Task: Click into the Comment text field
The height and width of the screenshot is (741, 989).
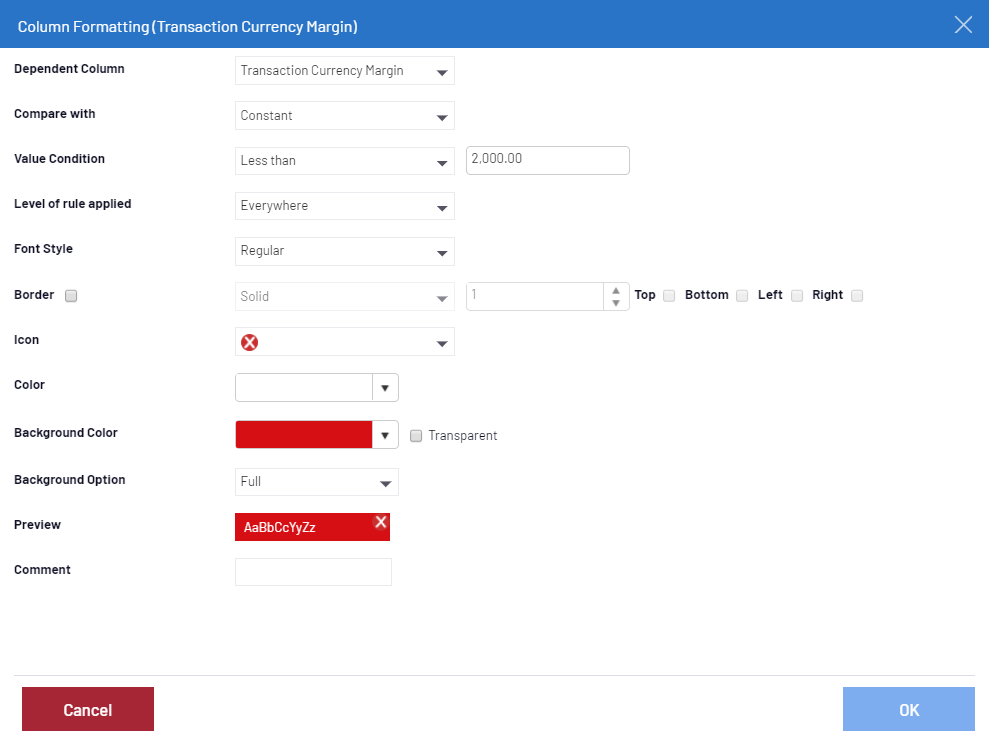Action: (313, 572)
